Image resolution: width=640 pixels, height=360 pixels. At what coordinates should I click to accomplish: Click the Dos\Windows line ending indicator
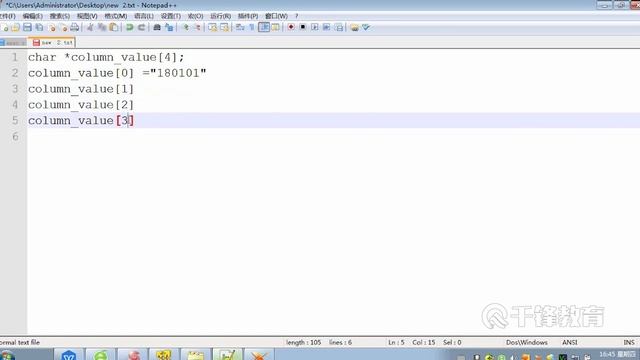tap(527, 342)
